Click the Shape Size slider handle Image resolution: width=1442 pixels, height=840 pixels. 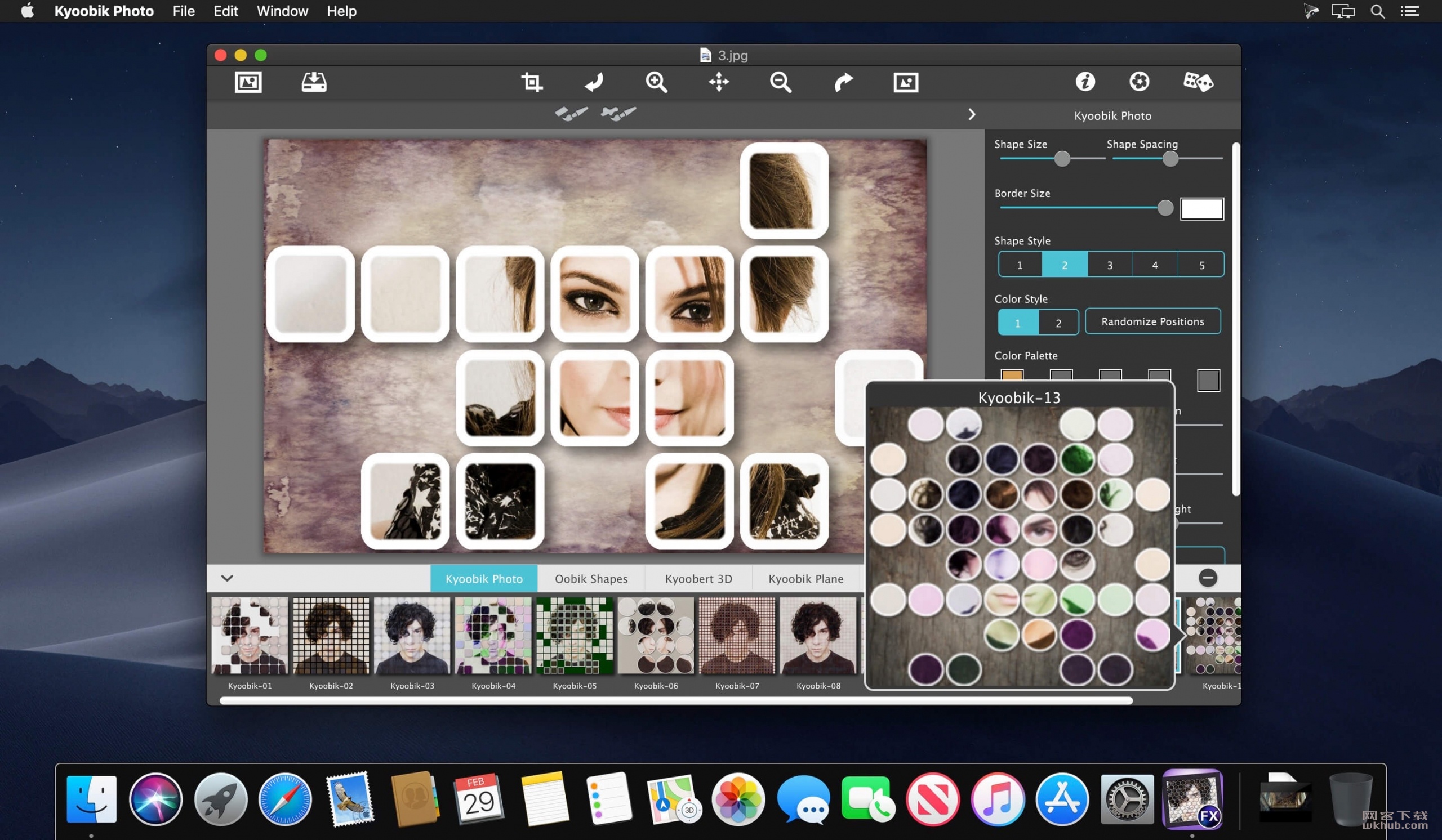tap(1062, 158)
